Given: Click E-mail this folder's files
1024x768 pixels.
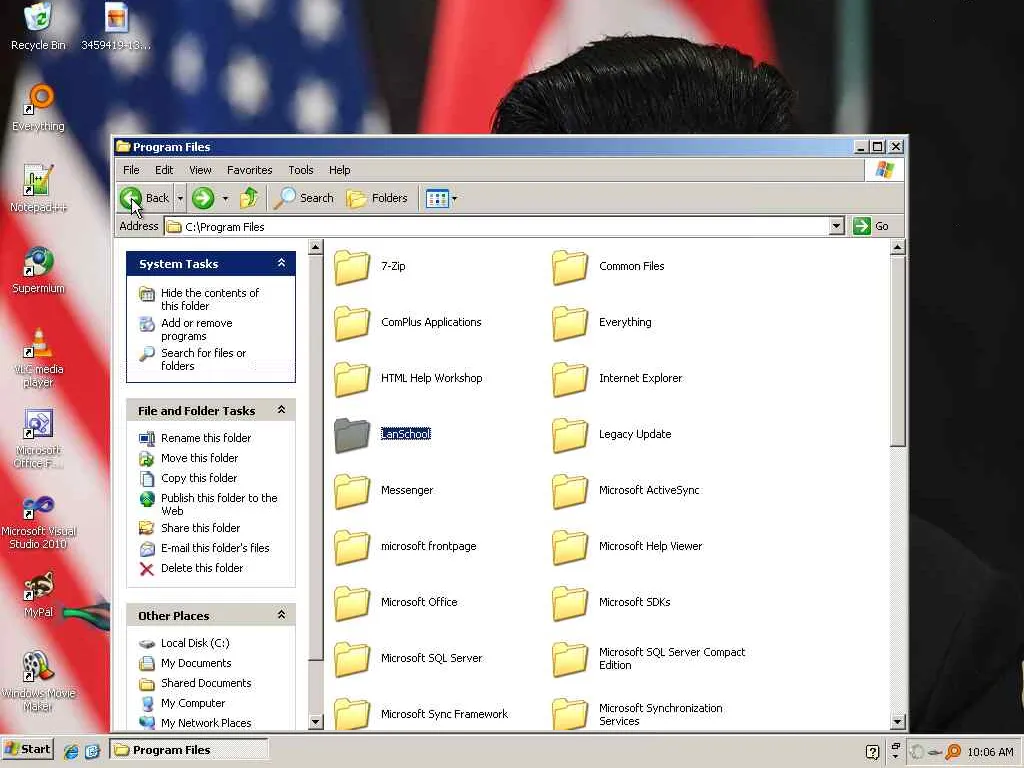Looking at the screenshot, I should coord(215,548).
